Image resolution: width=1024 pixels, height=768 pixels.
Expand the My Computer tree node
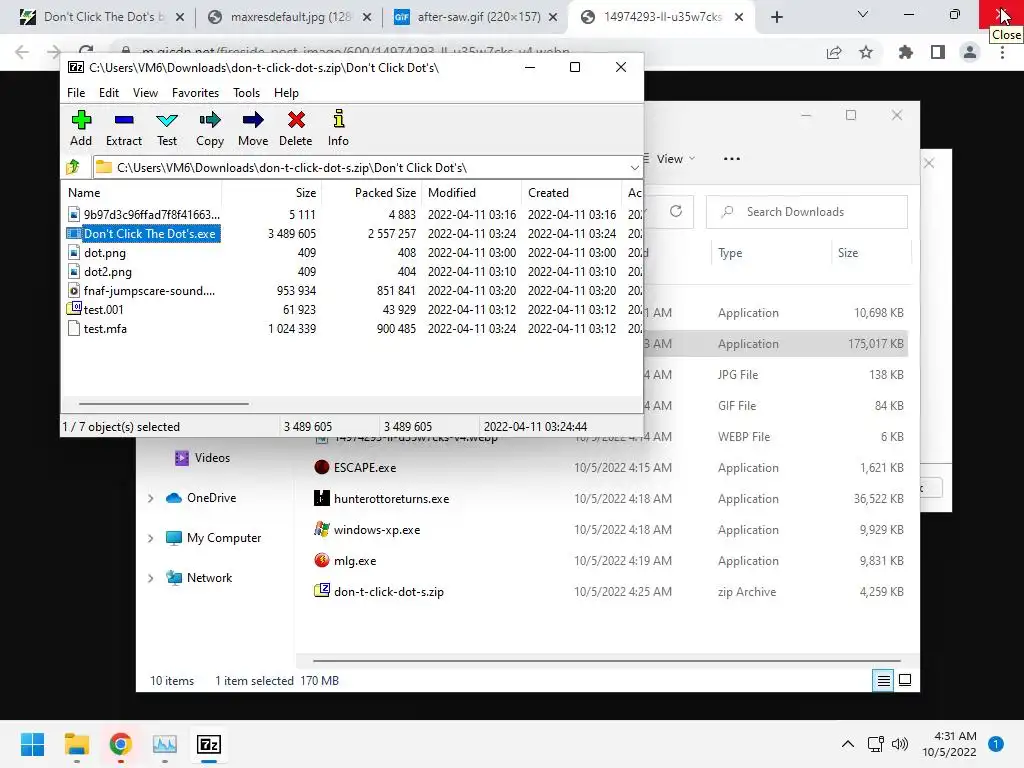tap(150, 538)
